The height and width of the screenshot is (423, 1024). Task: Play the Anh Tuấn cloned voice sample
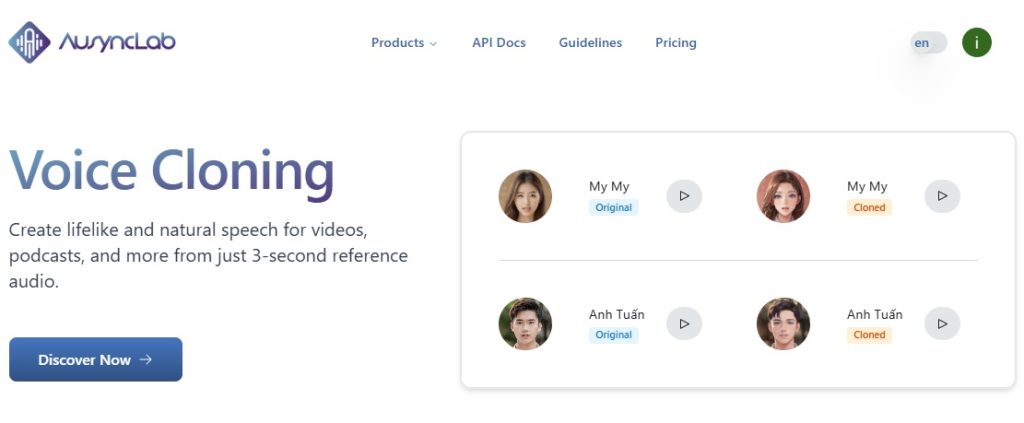(941, 323)
